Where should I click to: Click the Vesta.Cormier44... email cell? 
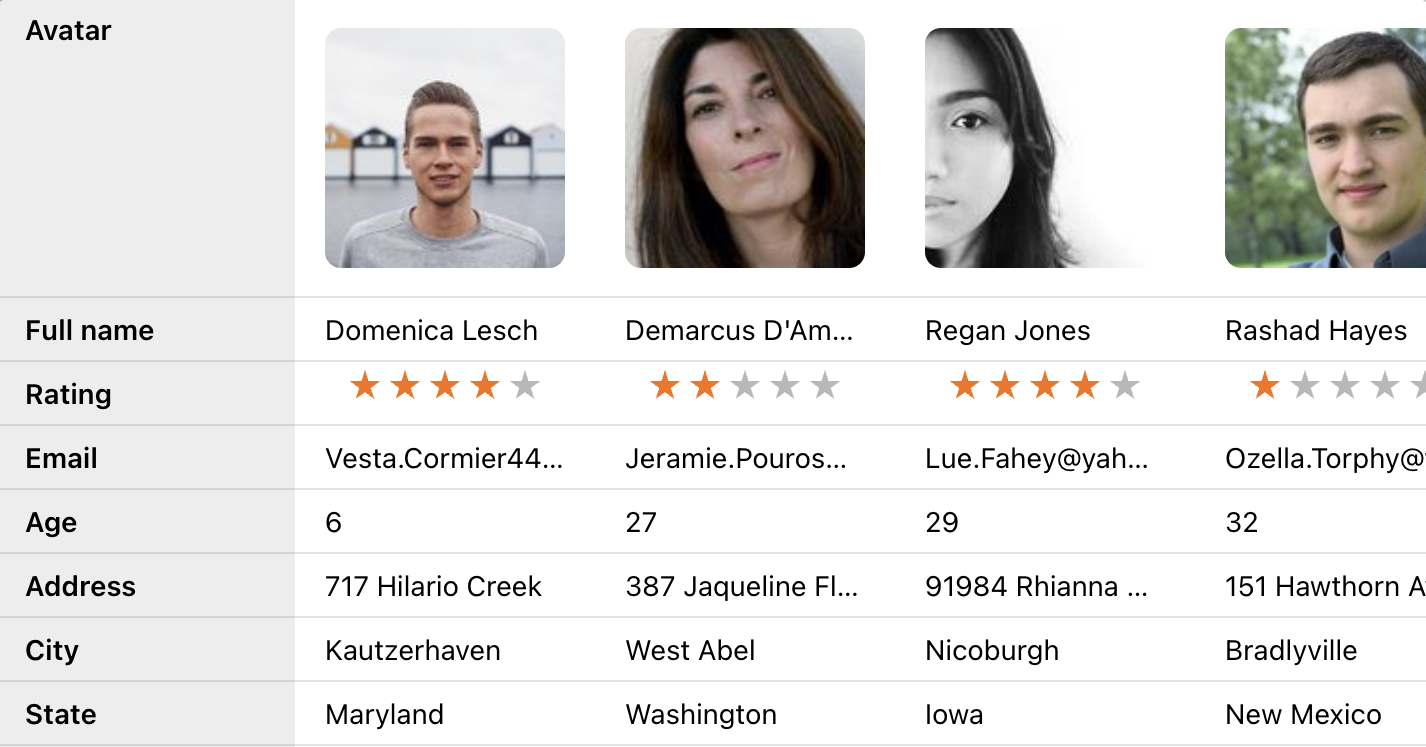pos(444,459)
